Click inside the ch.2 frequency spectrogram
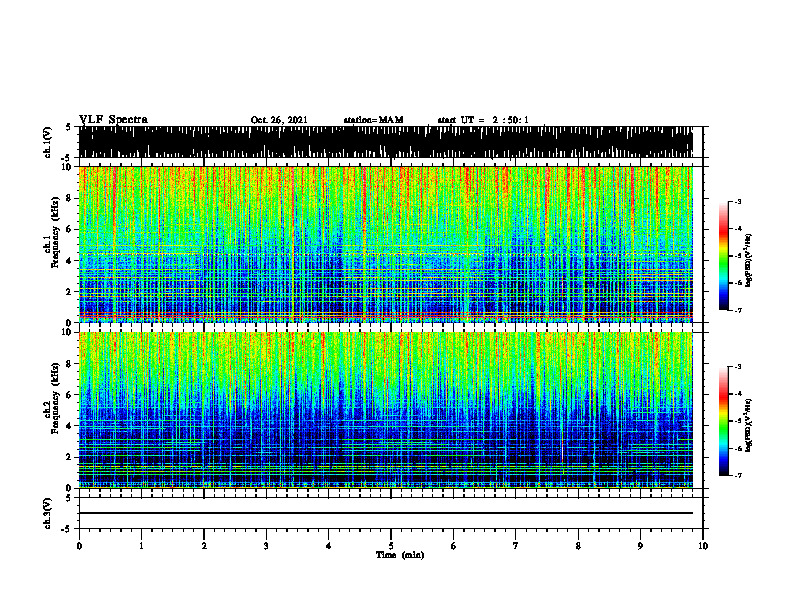The height and width of the screenshot is (612, 792). (385, 410)
